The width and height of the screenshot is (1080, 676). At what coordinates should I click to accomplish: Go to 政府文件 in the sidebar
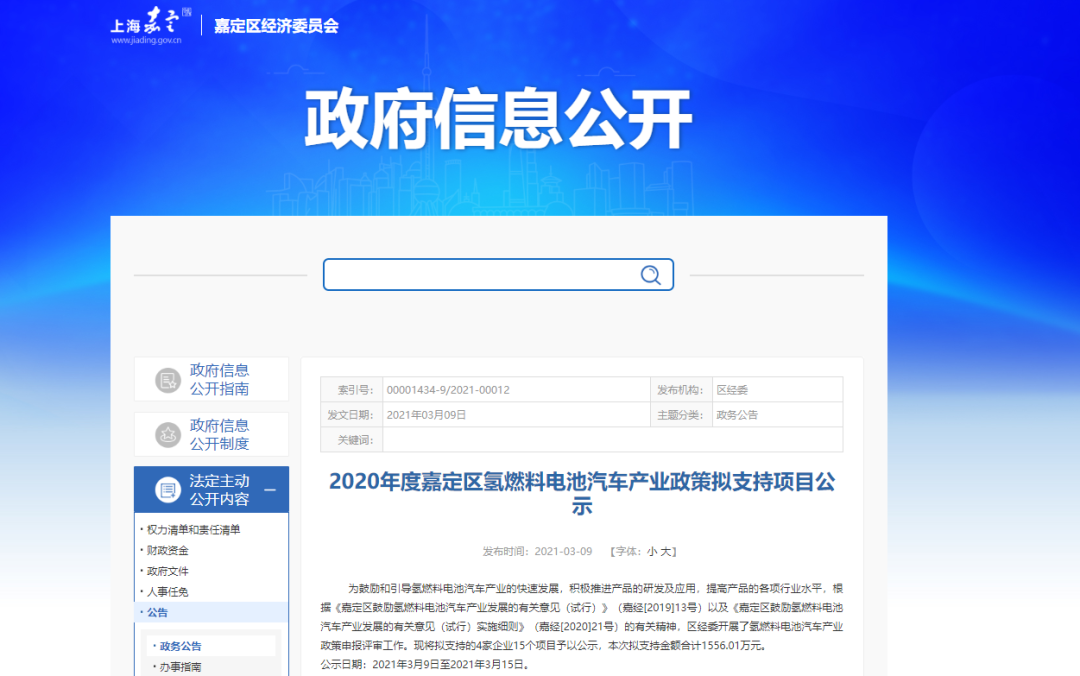point(167,571)
